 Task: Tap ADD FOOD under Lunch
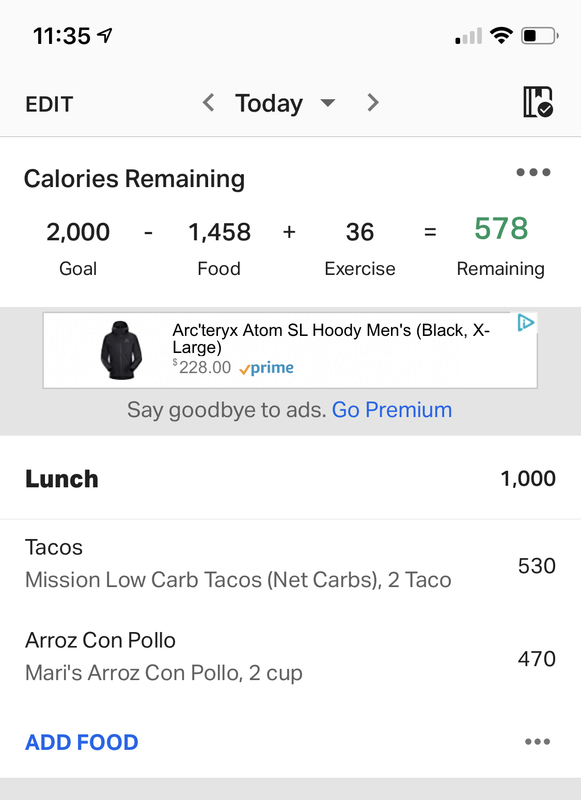tap(82, 742)
